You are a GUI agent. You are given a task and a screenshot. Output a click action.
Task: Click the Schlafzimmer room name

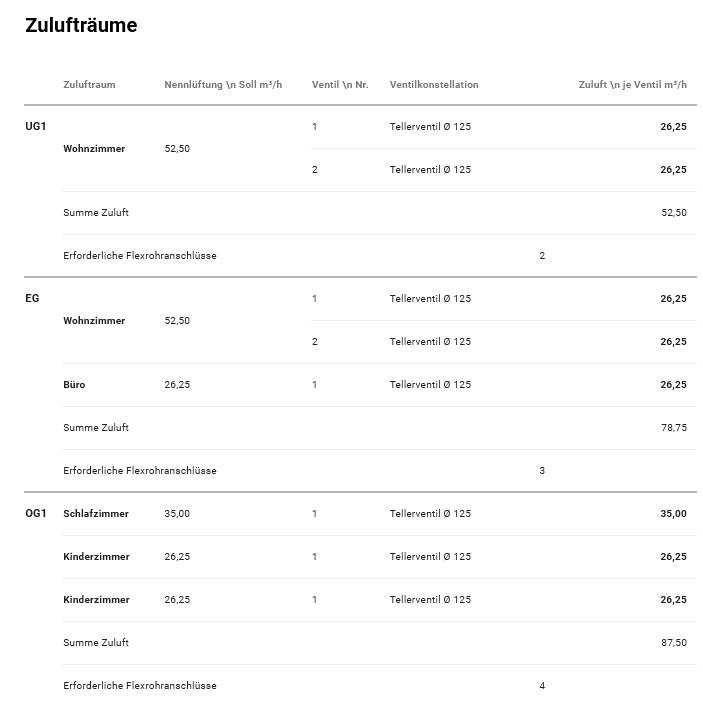pyautogui.click(x=96, y=514)
